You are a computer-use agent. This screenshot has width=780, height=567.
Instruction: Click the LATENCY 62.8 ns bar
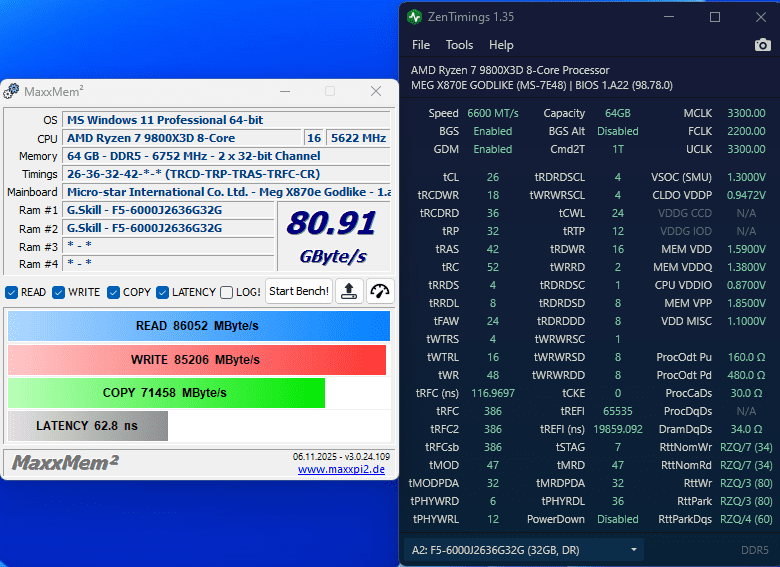[x=88, y=426]
